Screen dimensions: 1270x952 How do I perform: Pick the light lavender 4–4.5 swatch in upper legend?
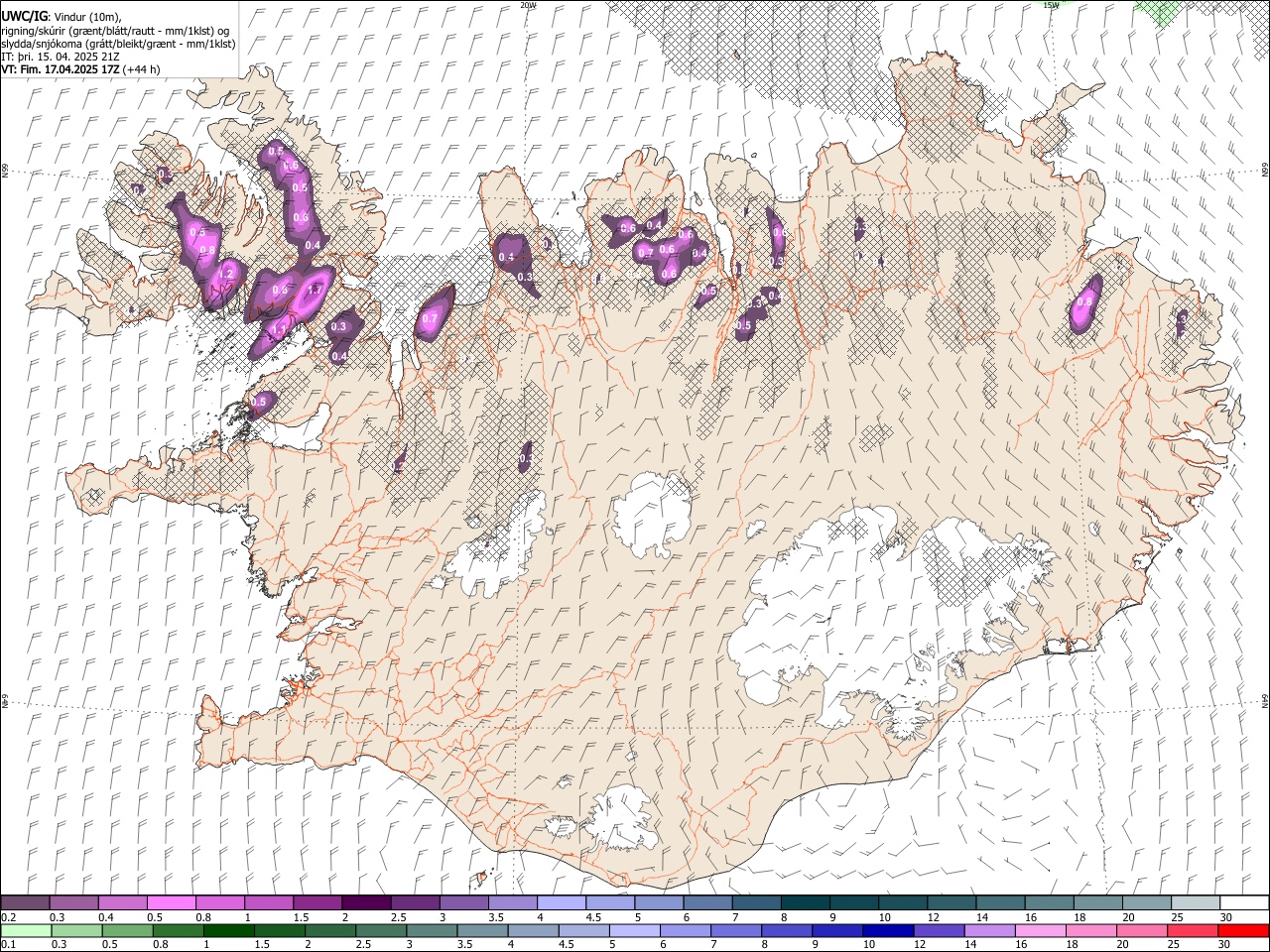561,902
